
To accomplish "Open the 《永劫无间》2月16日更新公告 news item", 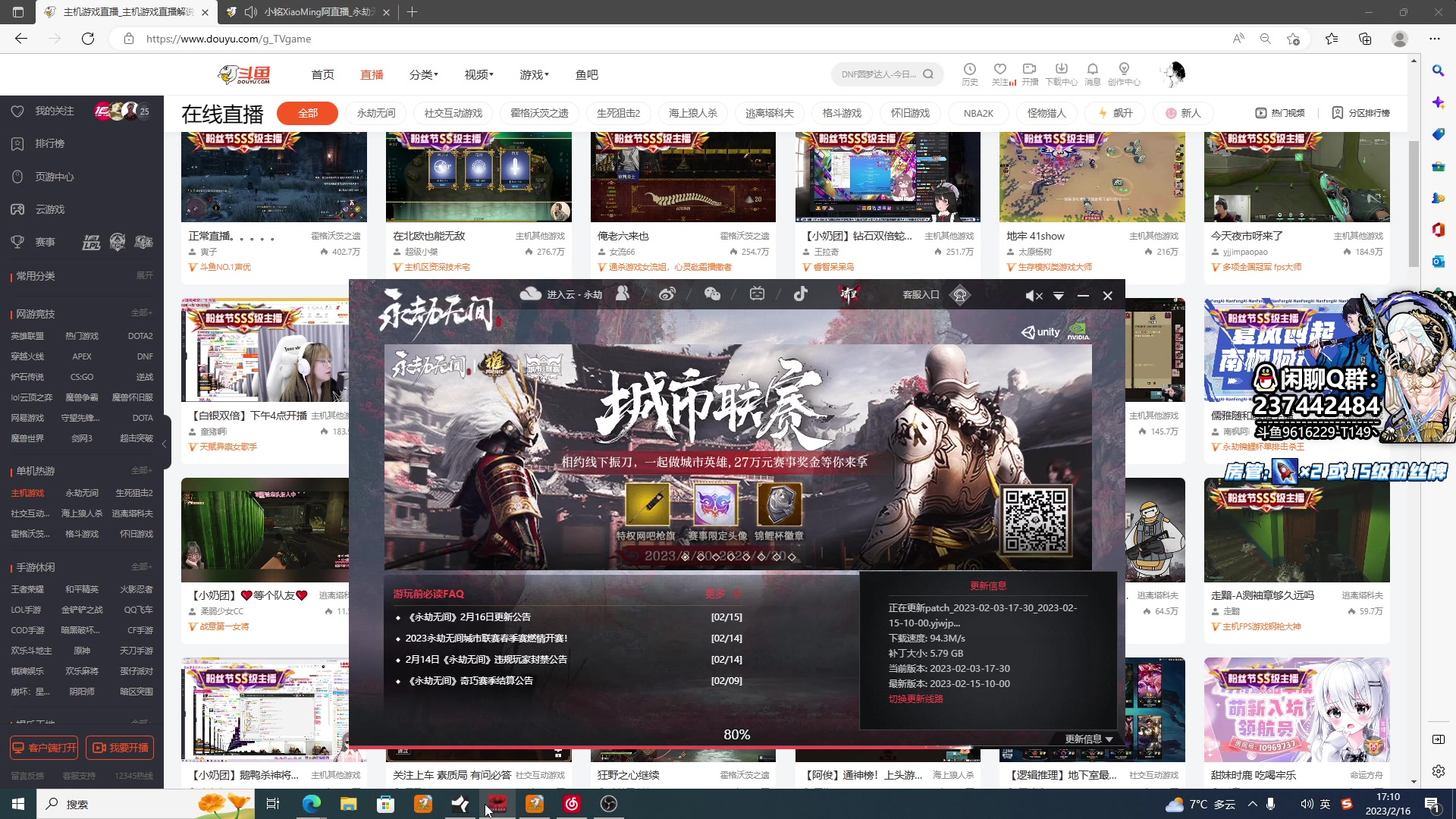I will (469, 617).
